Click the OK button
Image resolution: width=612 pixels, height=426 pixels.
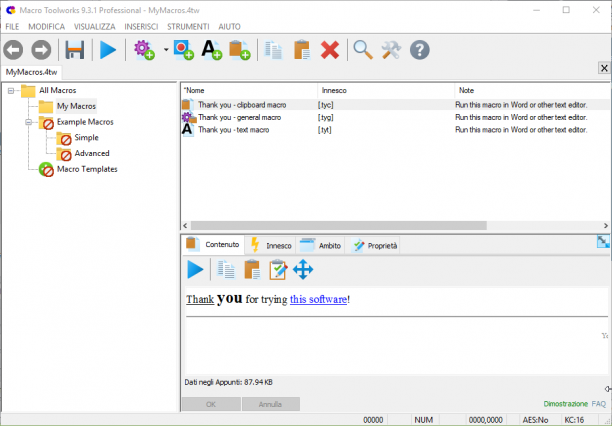[x=211, y=404]
